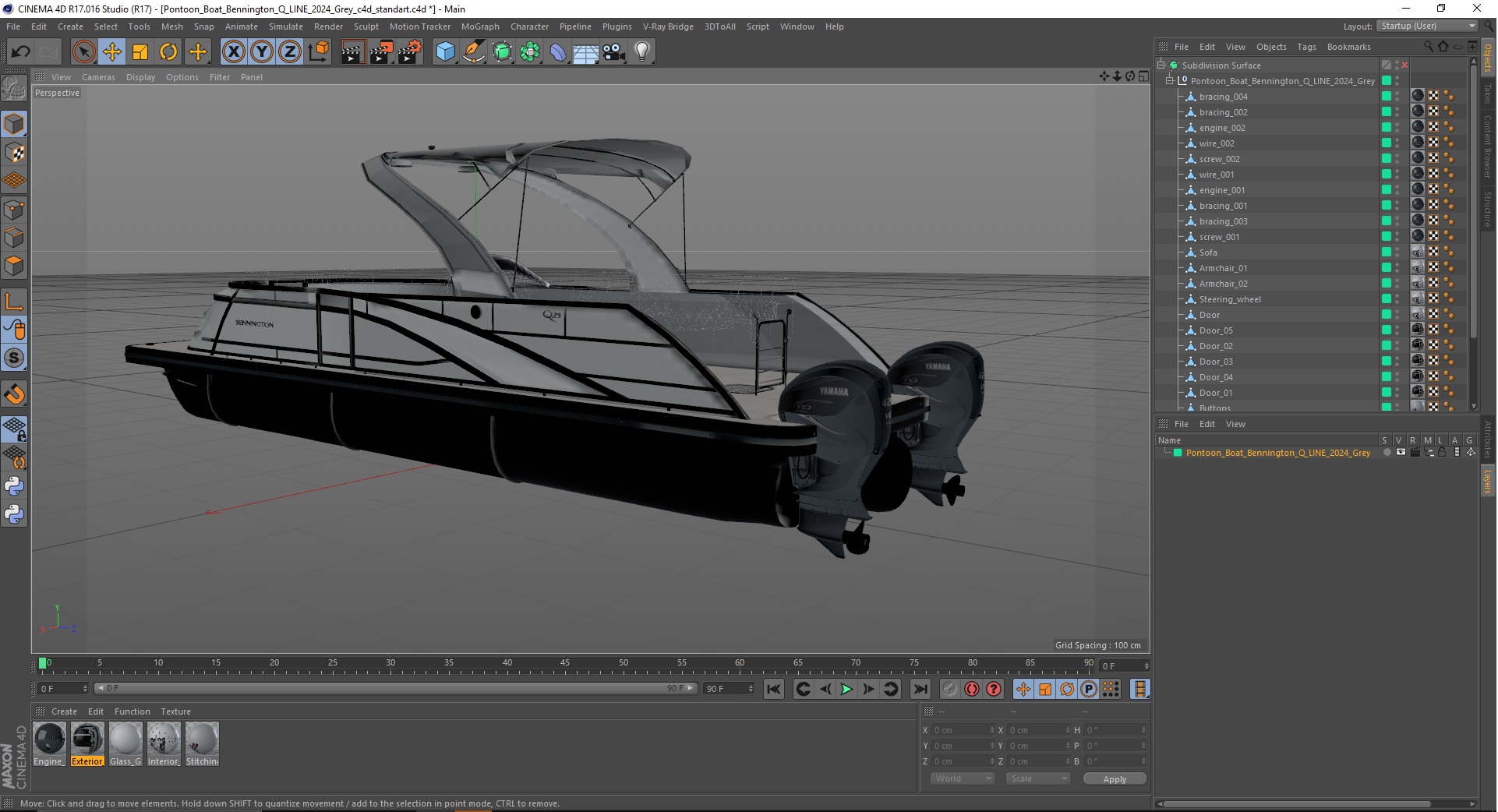This screenshot has height=812, width=1498.
Task: Switch to Model mode cube icon
Action: point(14,124)
